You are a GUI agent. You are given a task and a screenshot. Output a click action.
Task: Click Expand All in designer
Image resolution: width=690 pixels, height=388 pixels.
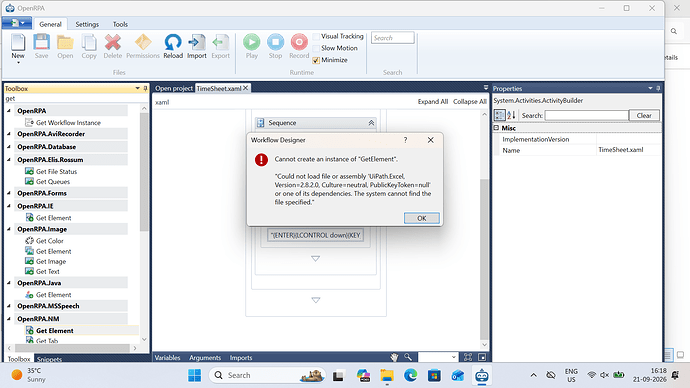tap(433, 102)
